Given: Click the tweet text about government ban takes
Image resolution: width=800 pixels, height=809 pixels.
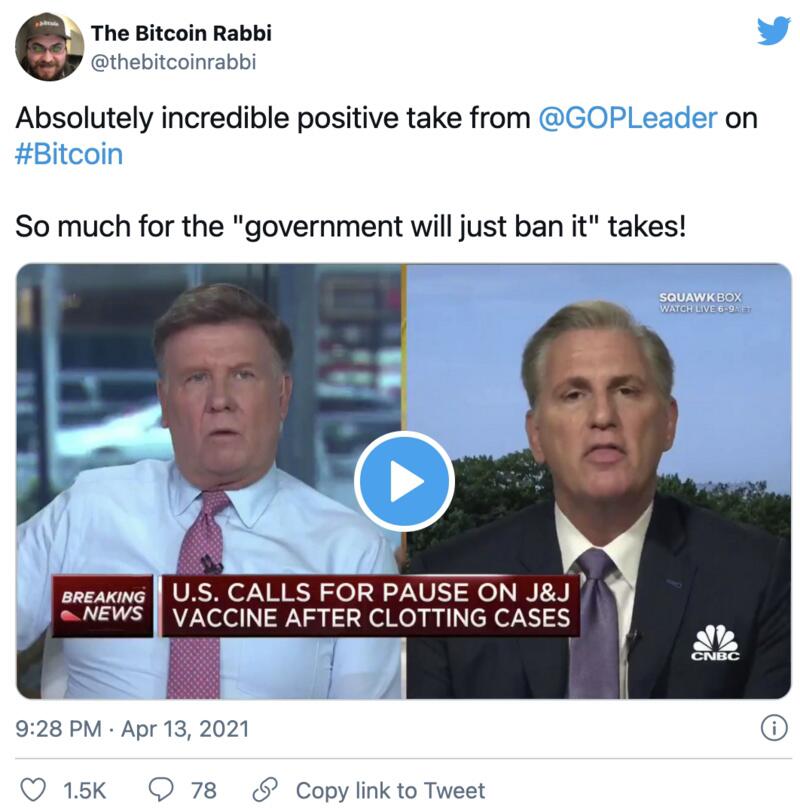Looking at the screenshot, I should click(351, 225).
